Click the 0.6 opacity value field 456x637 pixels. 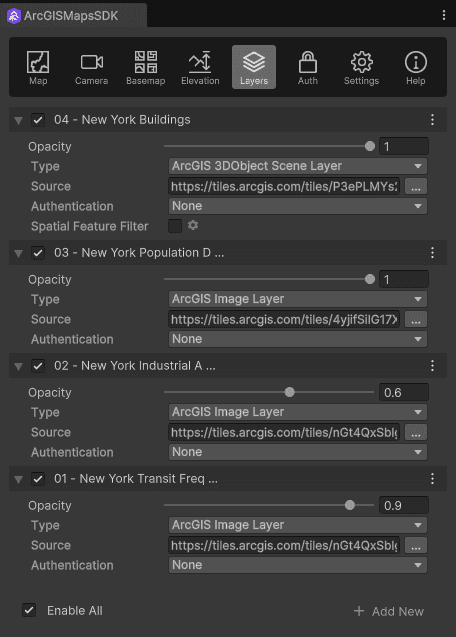tap(404, 392)
